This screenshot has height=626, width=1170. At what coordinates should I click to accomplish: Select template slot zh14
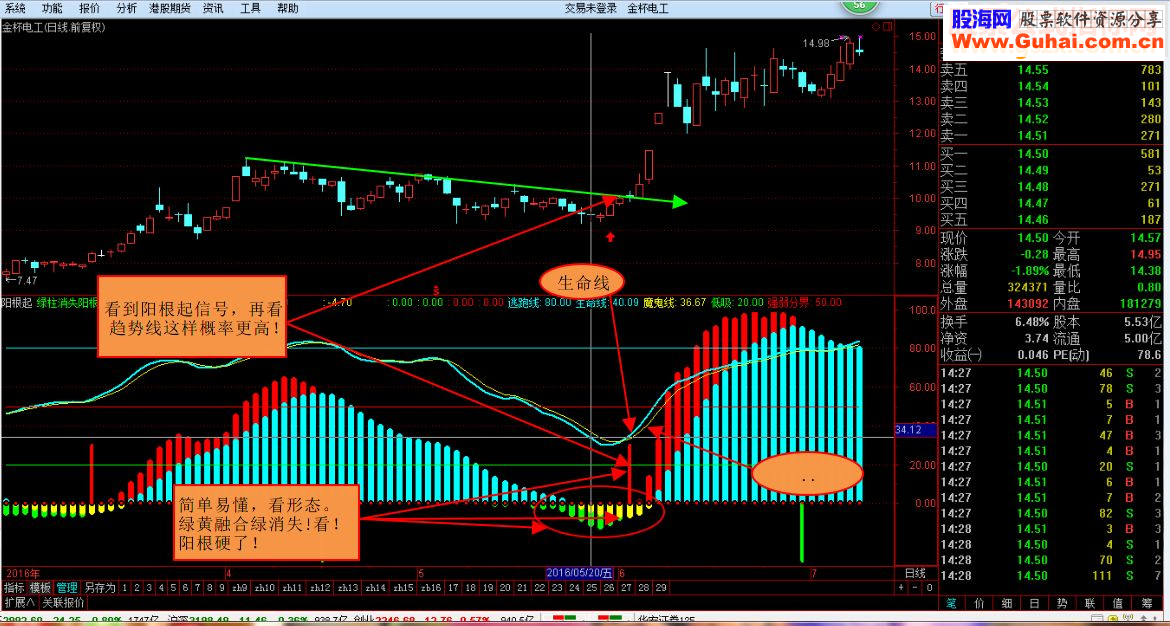point(375,588)
